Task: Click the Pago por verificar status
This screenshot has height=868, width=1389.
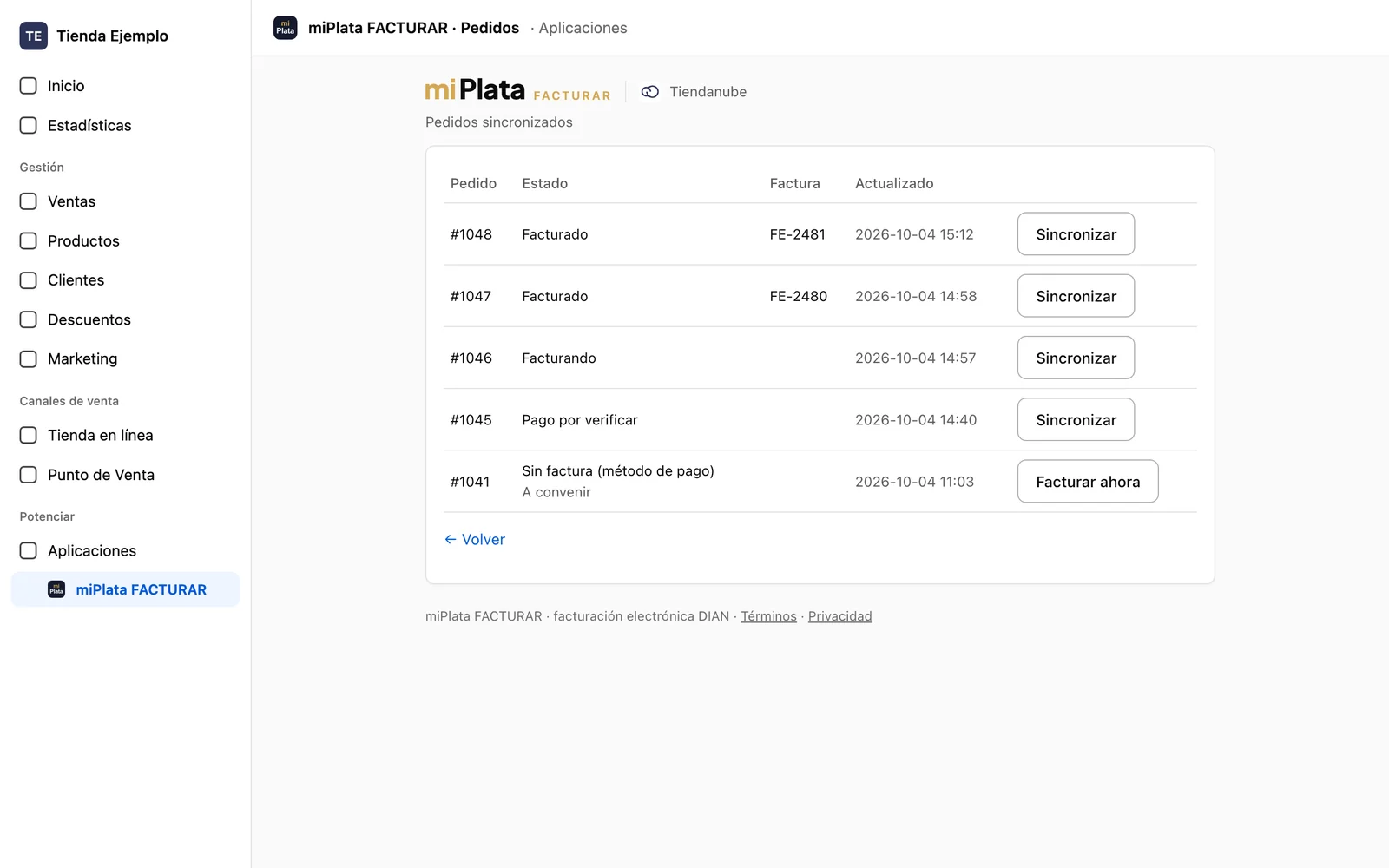Action: 579,420
